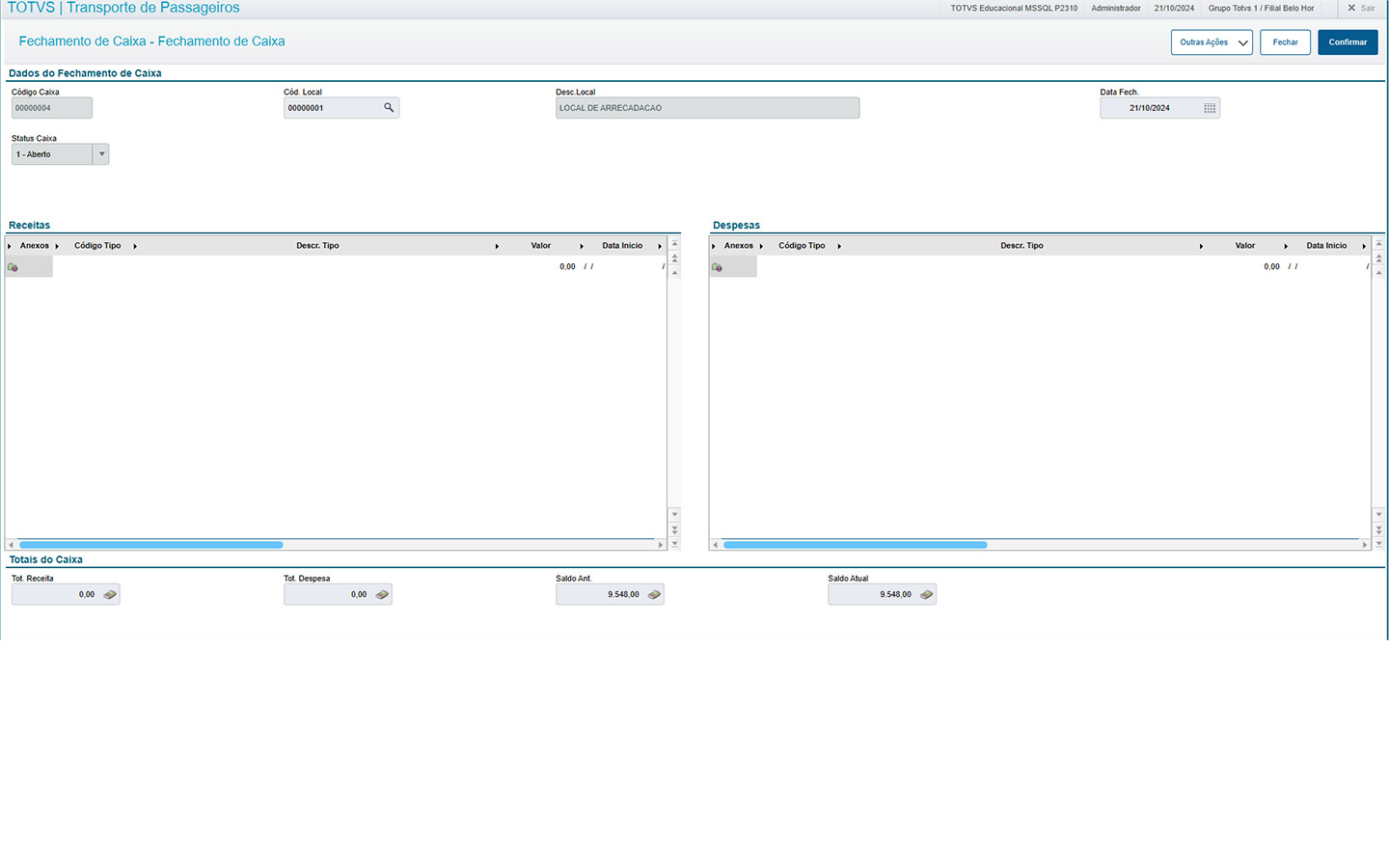
Task: Click the attachment icon in Despesas row
Action: 717,267
